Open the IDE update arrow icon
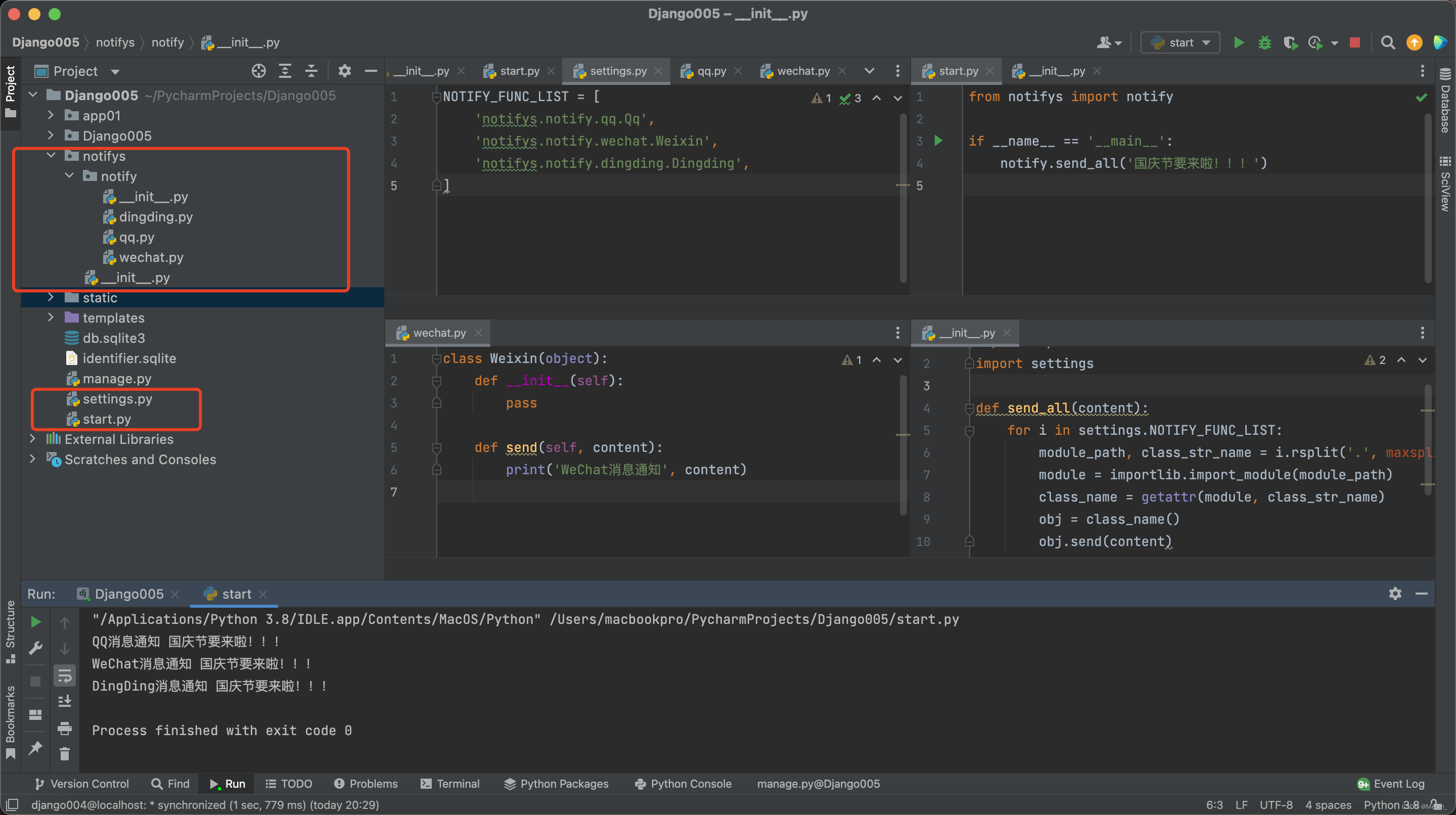This screenshot has width=1456, height=815. pos(1414,42)
